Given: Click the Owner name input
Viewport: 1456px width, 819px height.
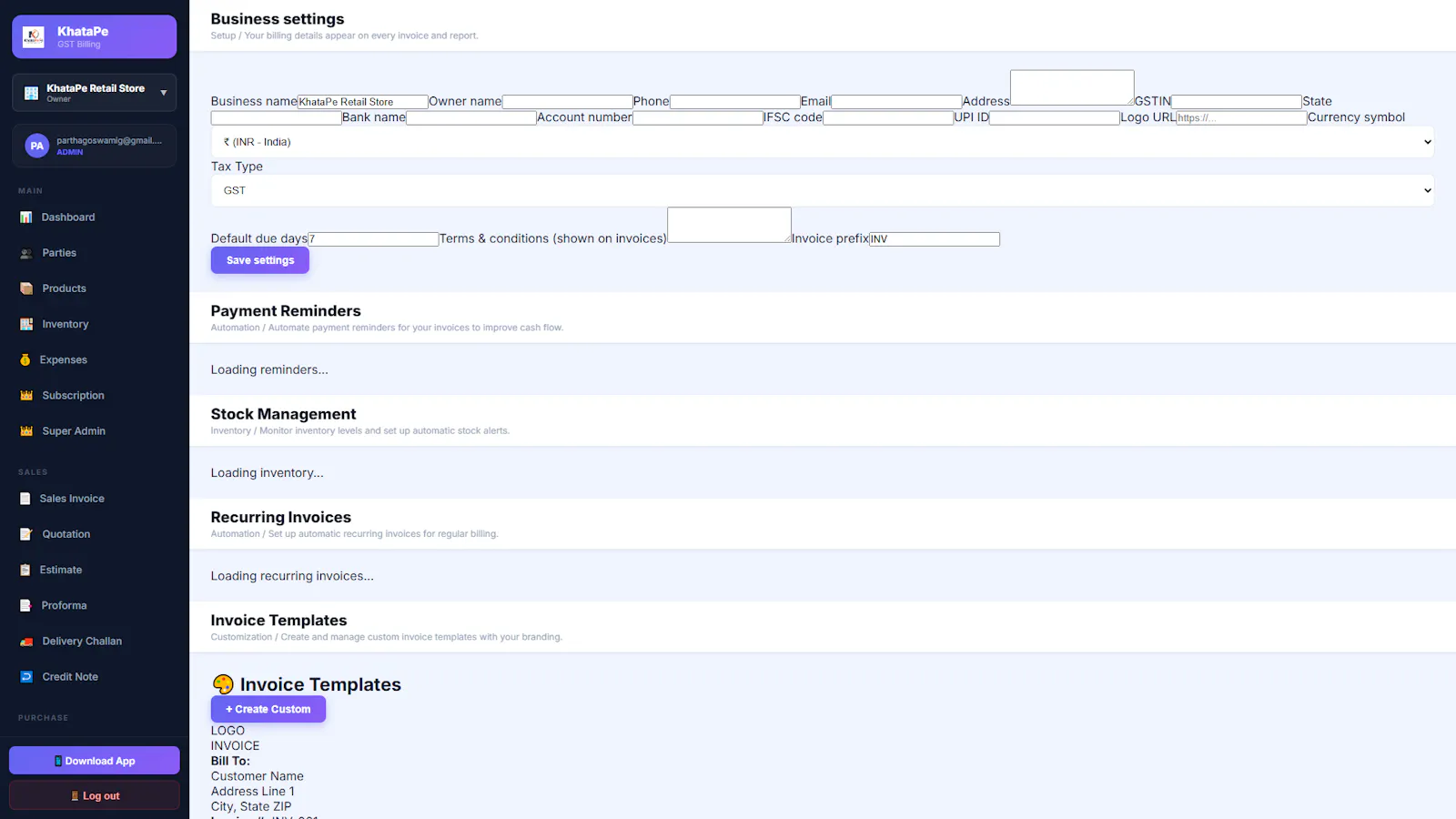Looking at the screenshot, I should [568, 102].
